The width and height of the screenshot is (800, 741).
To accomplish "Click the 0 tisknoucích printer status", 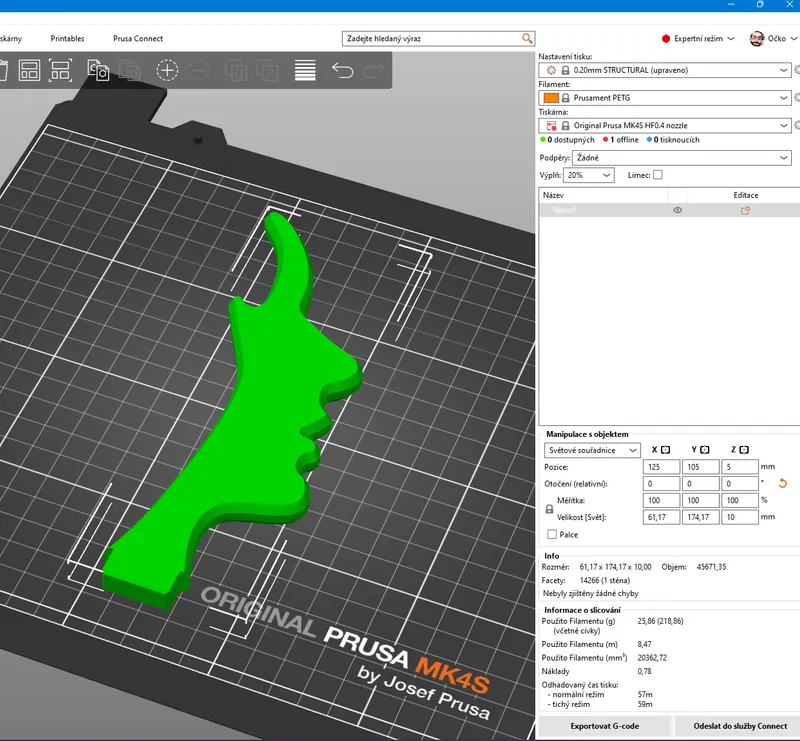I will click(673, 140).
